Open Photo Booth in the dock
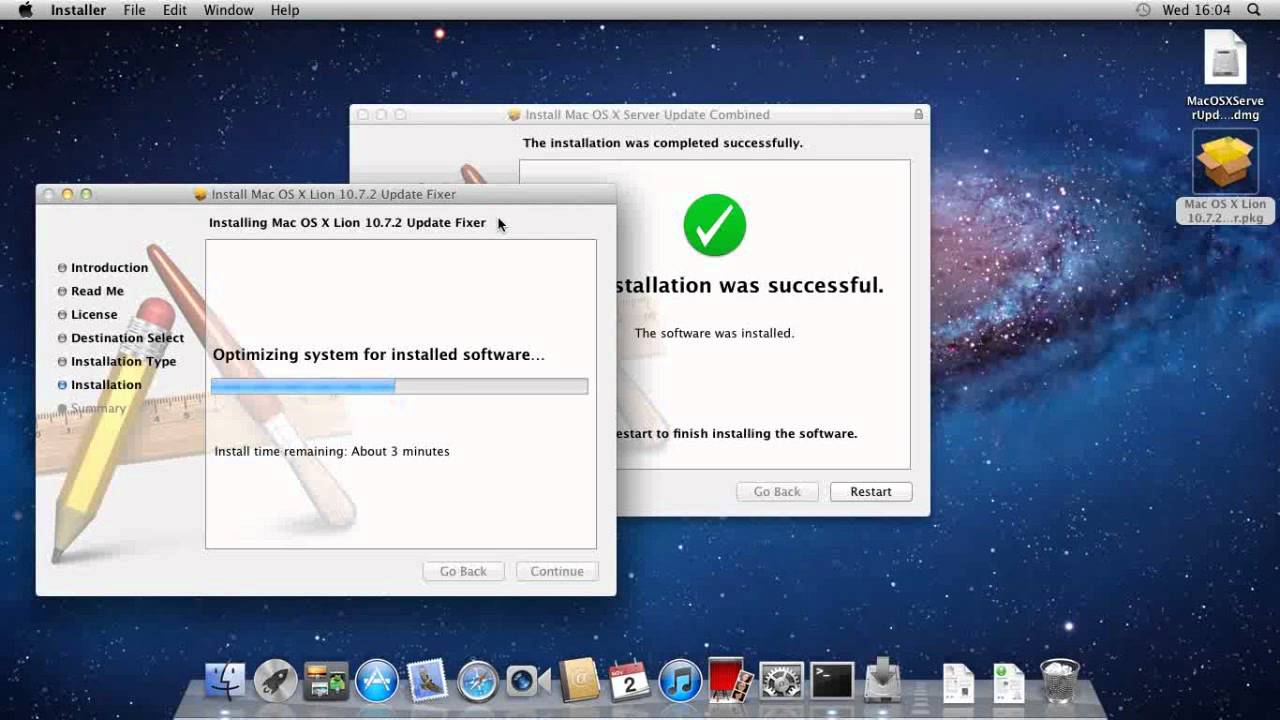The image size is (1280, 720). tap(730, 680)
